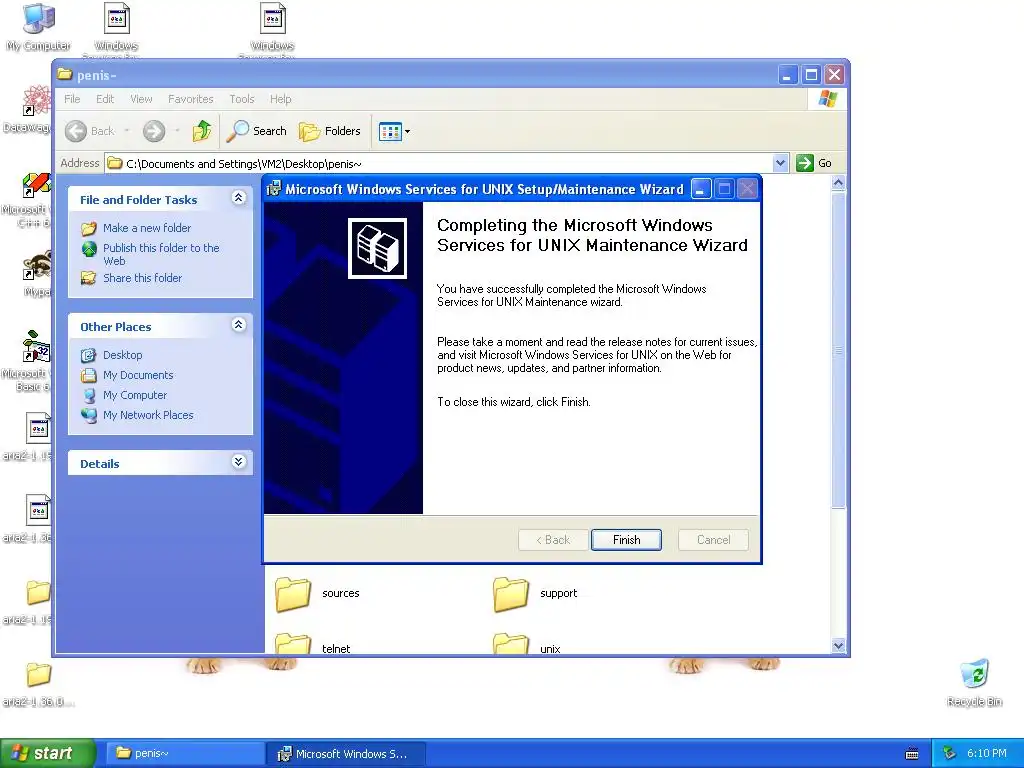Click the Windows flag logo in Explorer
Image resolution: width=1024 pixels, height=768 pixels.
(x=827, y=99)
